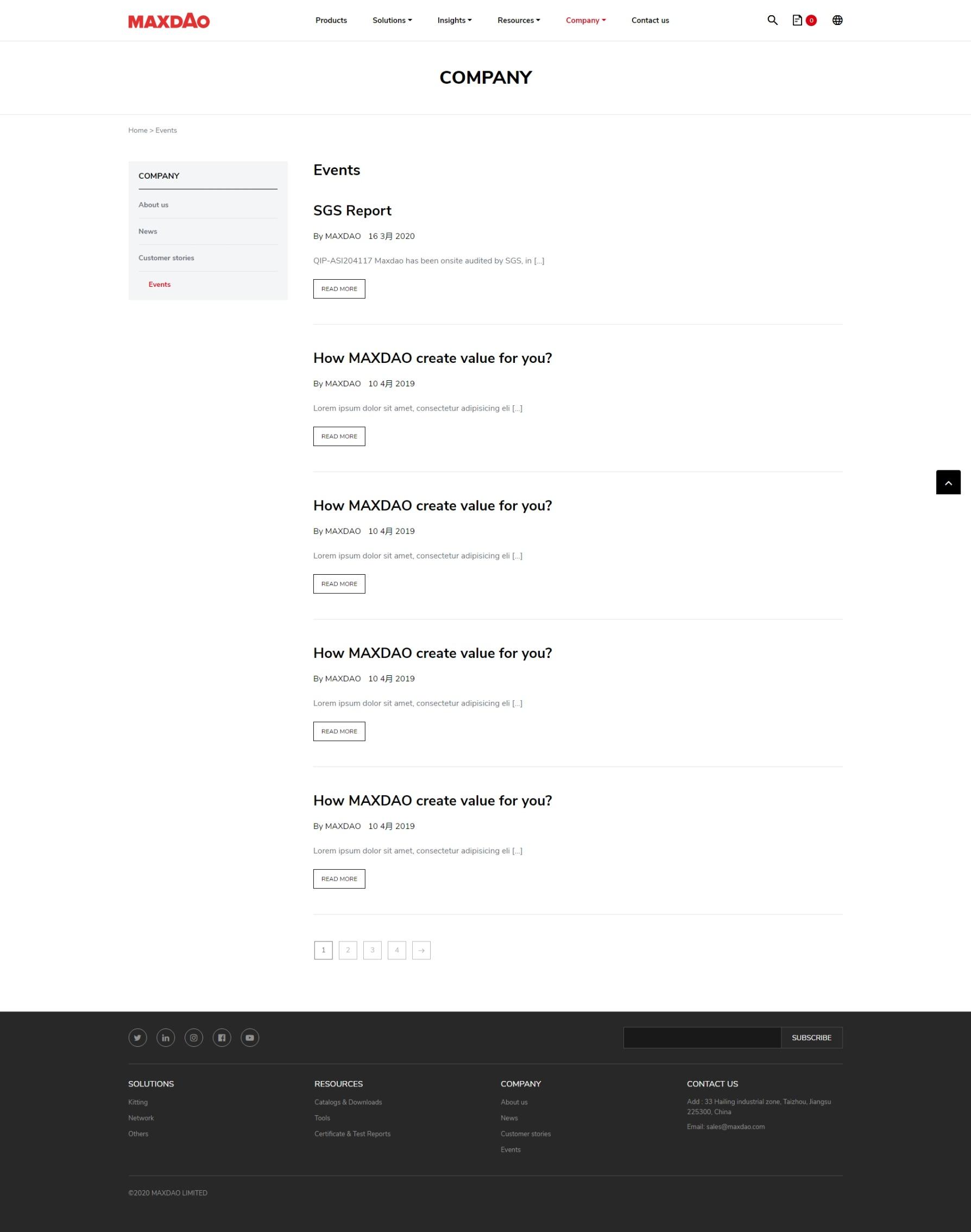Open News in the footer
971x1232 pixels.
509,1118
